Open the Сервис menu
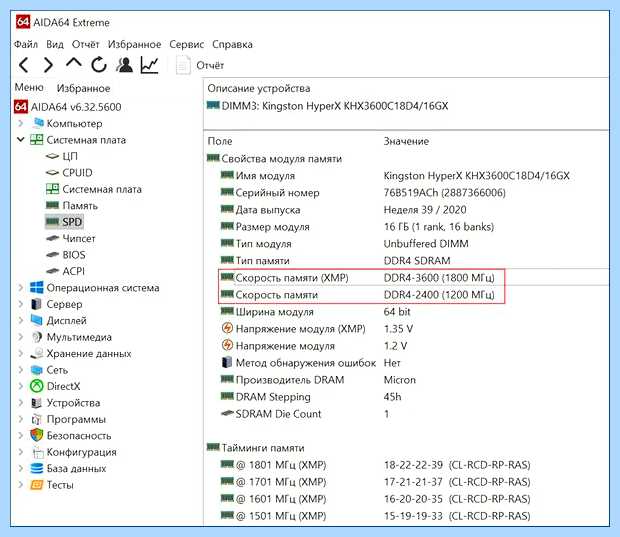This screenshot has width=620, height=537. [186, 44]
